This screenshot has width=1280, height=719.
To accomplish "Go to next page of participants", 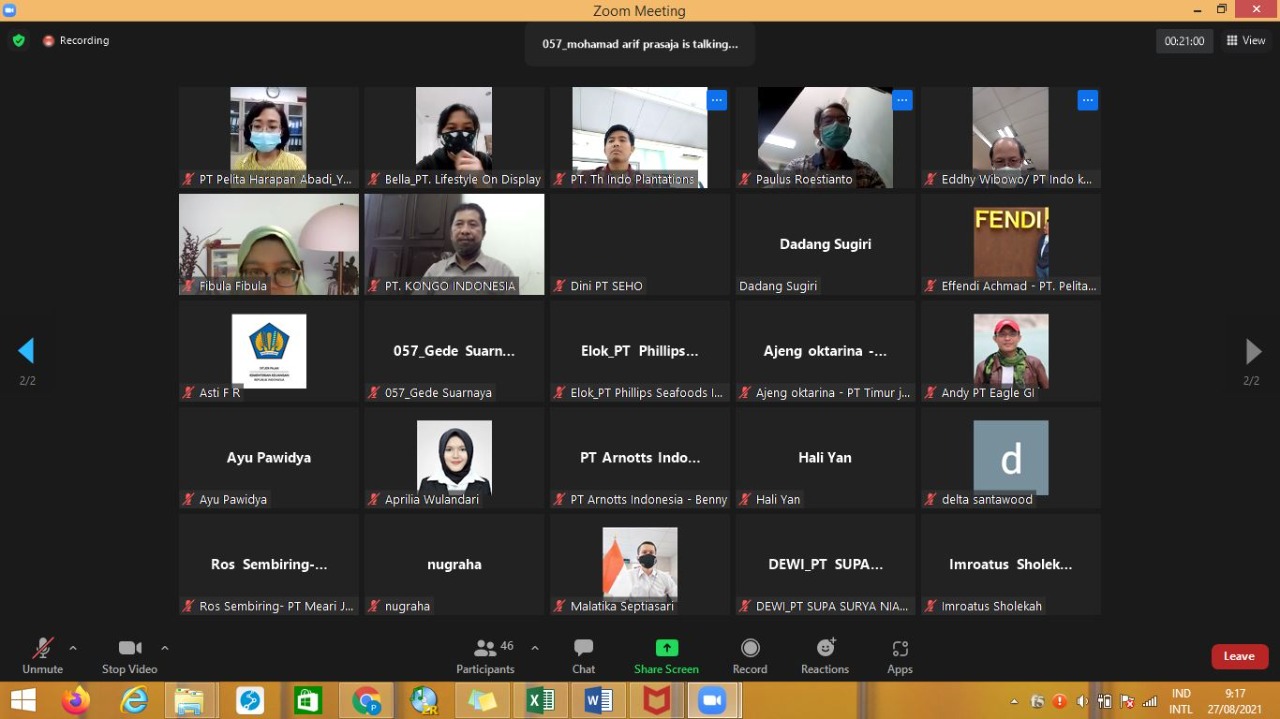I will point(1252,351).
